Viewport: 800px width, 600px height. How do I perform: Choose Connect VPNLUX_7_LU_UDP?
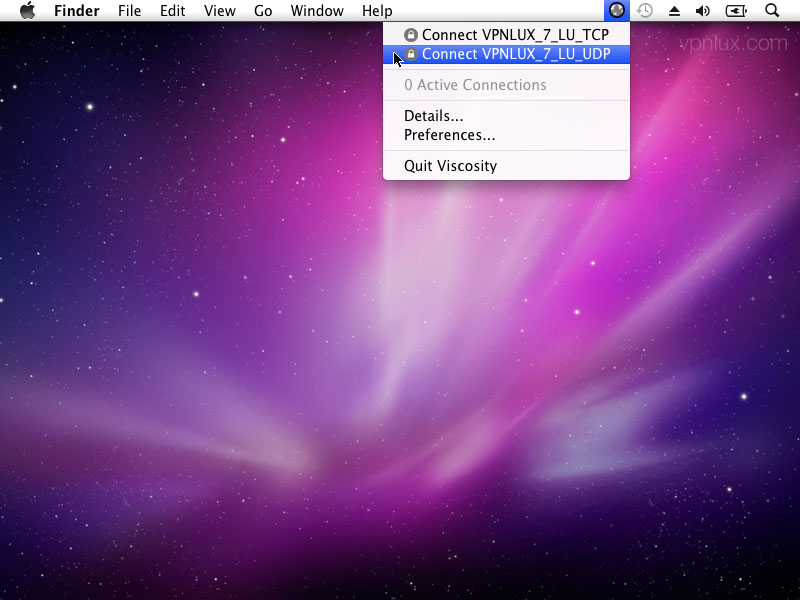point(506,54)
